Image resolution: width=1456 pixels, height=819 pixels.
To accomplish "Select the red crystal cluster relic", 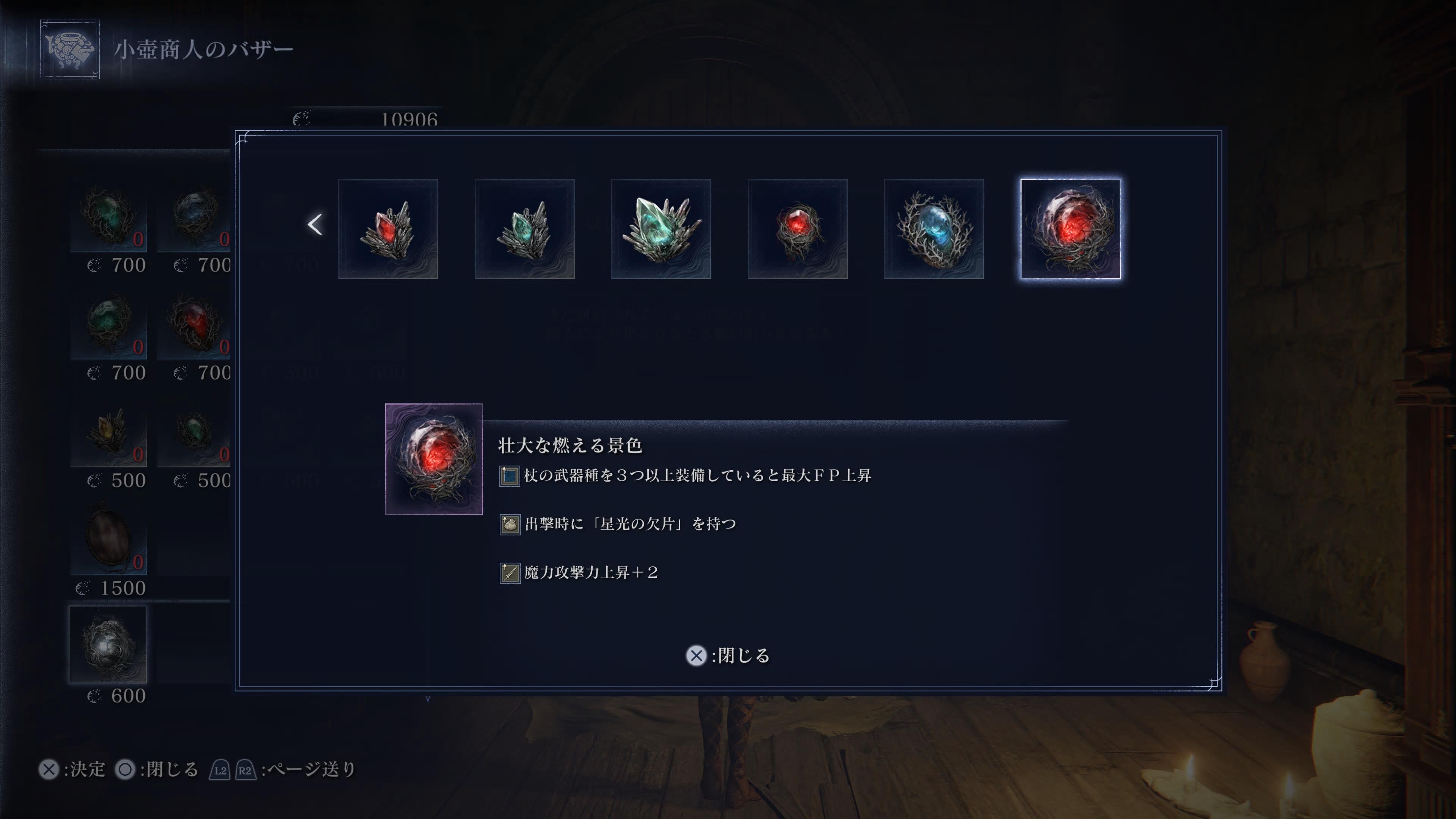I will [388, 229].
